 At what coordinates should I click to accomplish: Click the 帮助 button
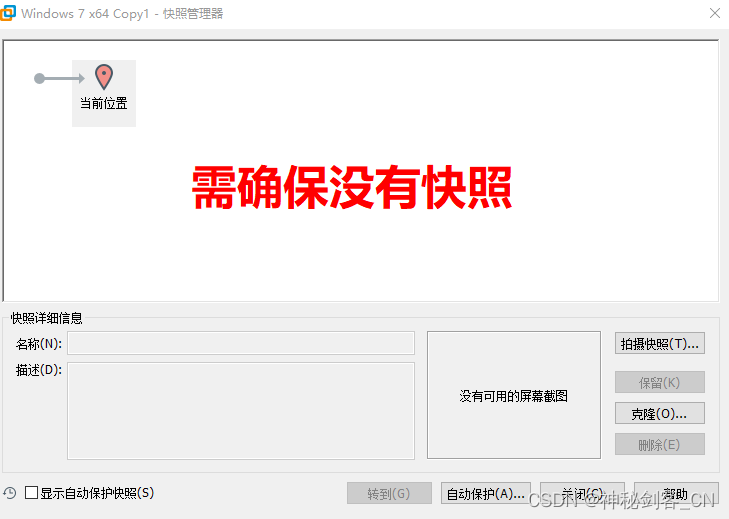tap(676, 493)
